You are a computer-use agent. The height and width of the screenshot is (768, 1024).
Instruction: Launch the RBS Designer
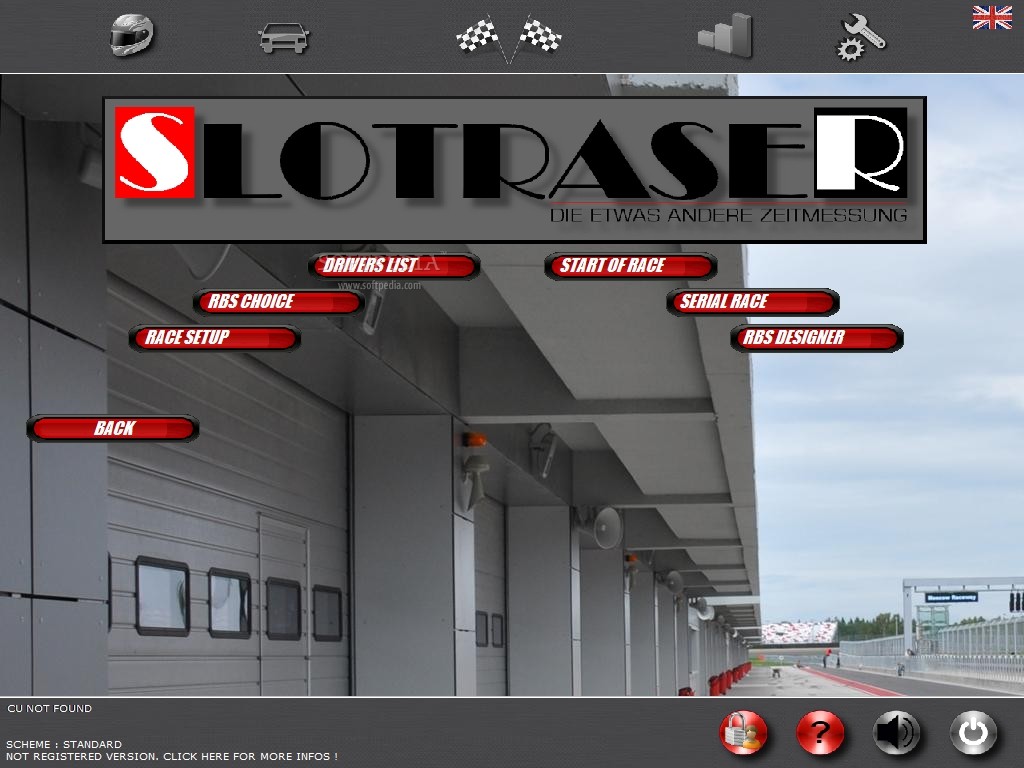(816, 338)
